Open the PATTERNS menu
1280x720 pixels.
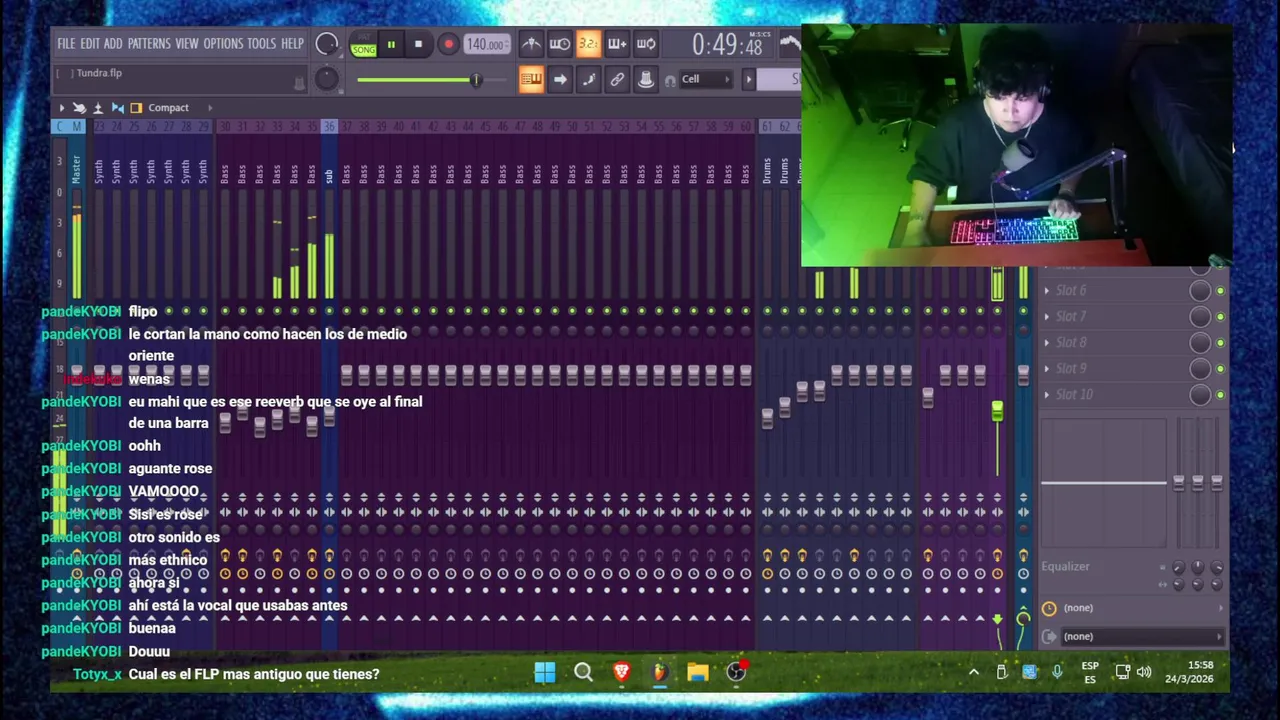point(149,44)
